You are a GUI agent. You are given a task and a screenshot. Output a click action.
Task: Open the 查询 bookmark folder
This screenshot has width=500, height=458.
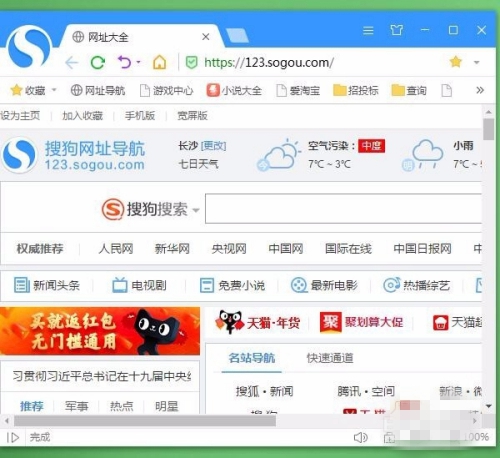(x=409, y=90)
